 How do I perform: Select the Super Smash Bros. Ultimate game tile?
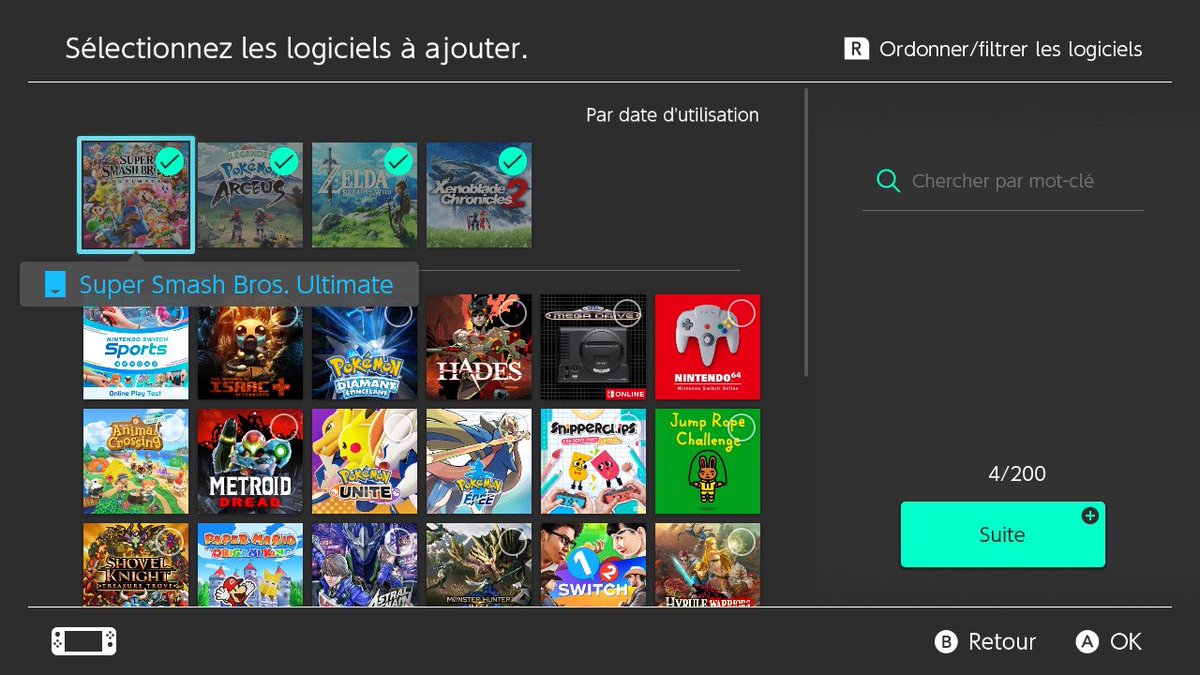136,195
